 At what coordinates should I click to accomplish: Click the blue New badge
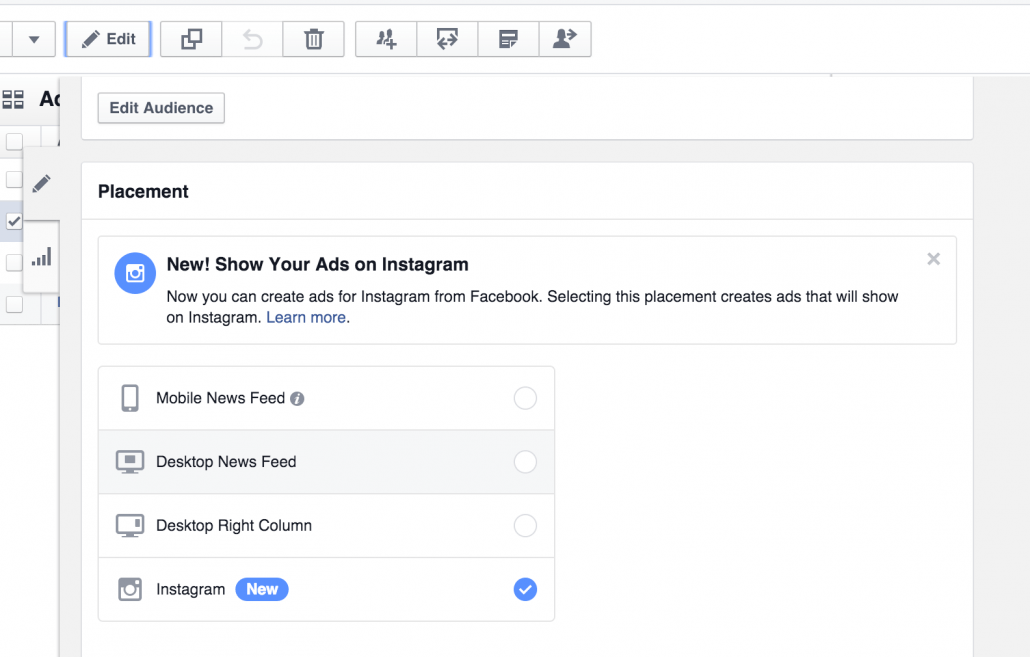(x=262, y=589)
